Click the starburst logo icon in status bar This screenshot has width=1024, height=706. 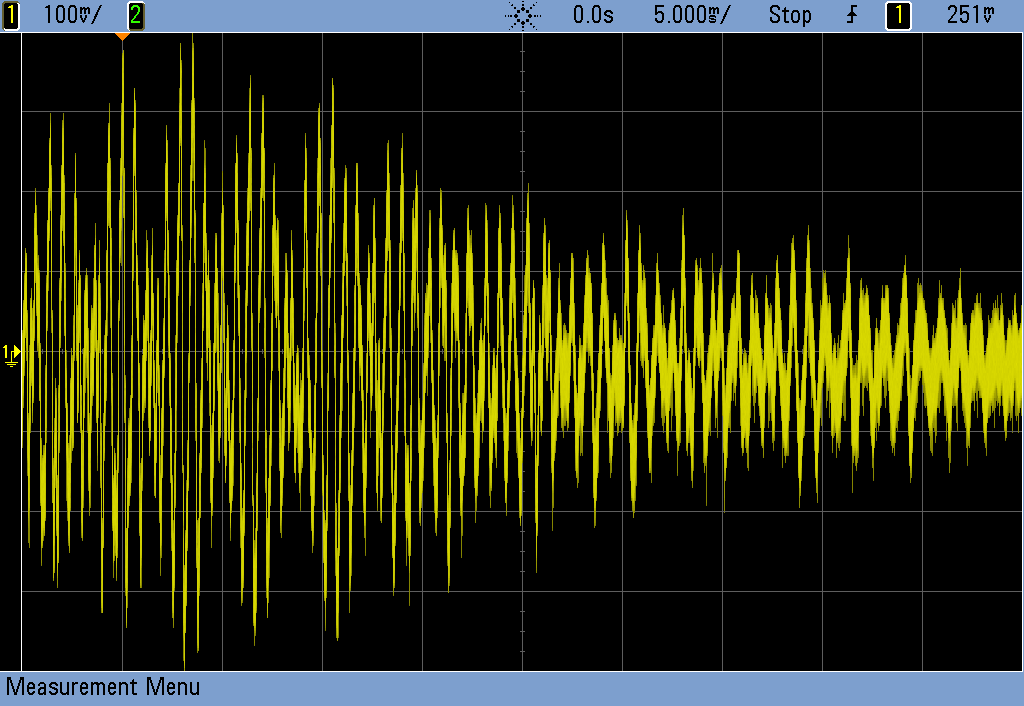tap(523, 15)
